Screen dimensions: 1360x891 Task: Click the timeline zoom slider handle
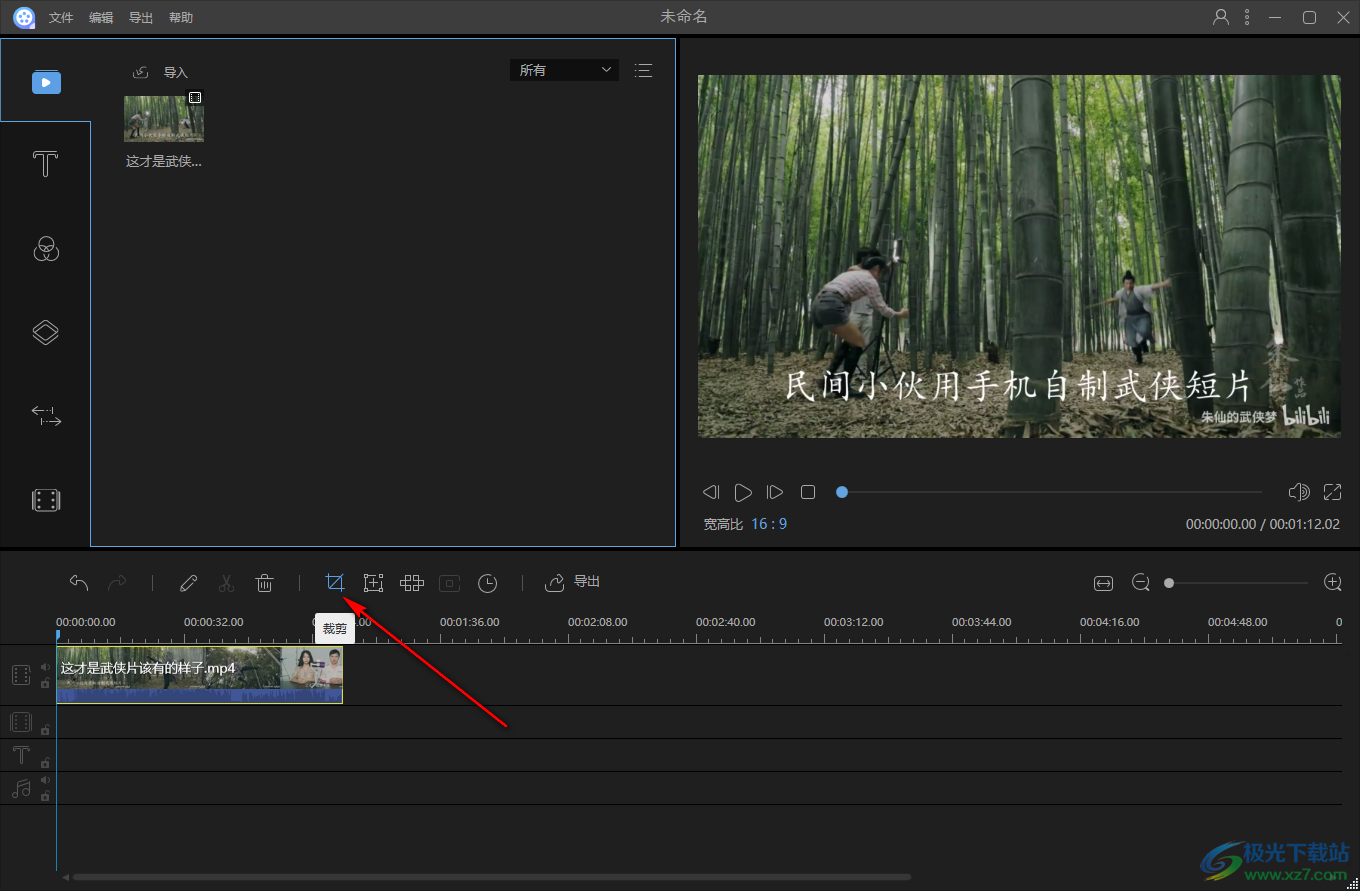[x=1169, y=583]
